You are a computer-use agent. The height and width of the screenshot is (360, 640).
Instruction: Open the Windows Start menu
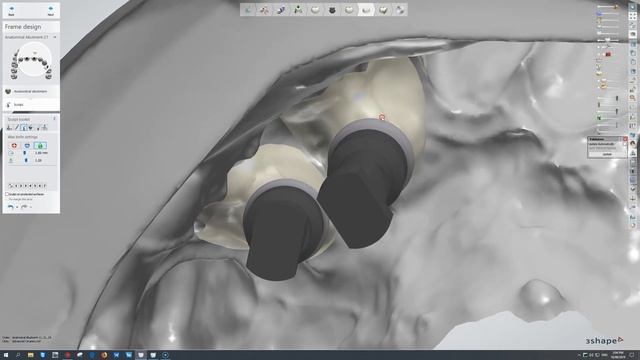(x=6, y=355)
